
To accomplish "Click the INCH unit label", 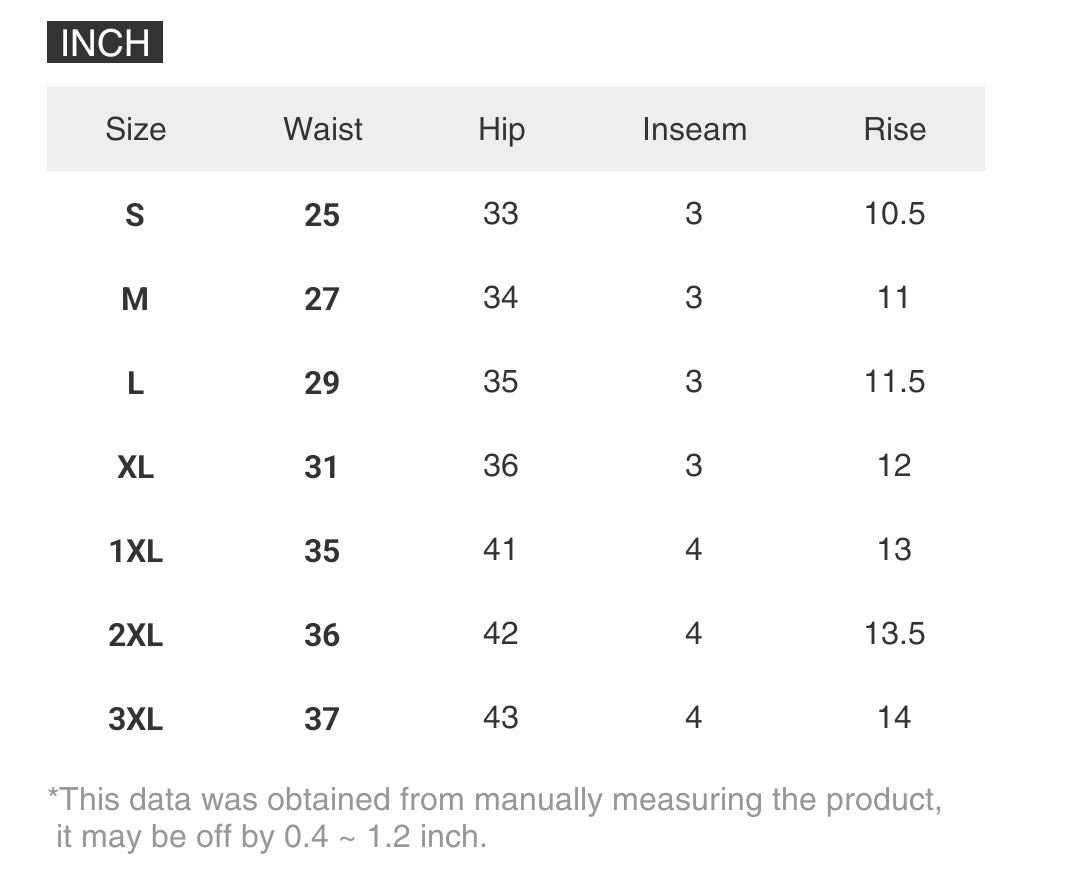I will (105, 43).
